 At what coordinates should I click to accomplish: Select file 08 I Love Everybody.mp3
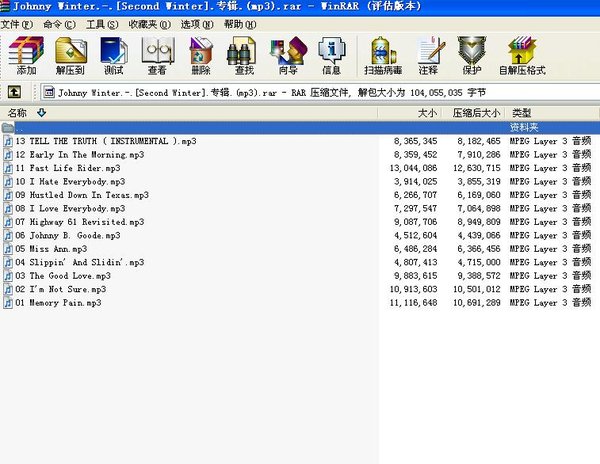(70, 208)
